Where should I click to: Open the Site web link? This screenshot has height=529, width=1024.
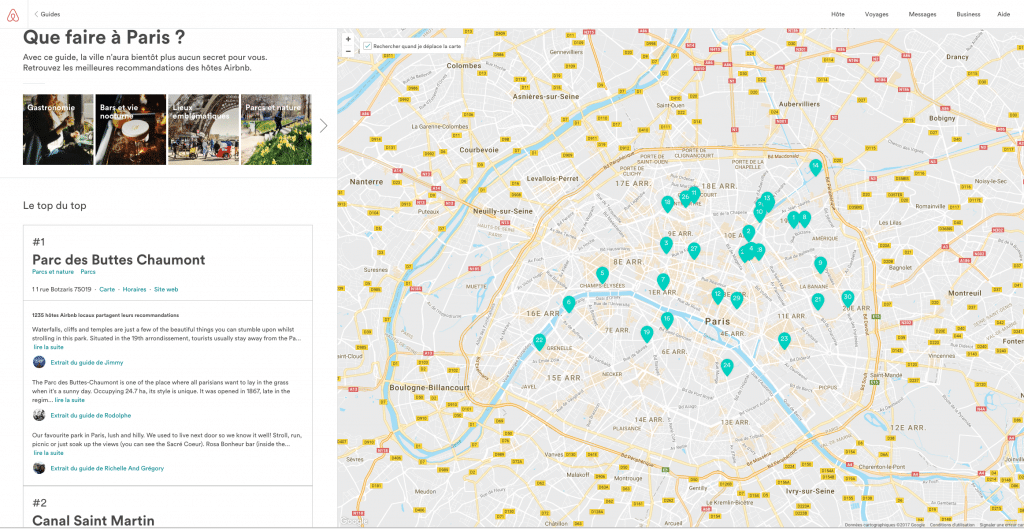pos(166,289)
